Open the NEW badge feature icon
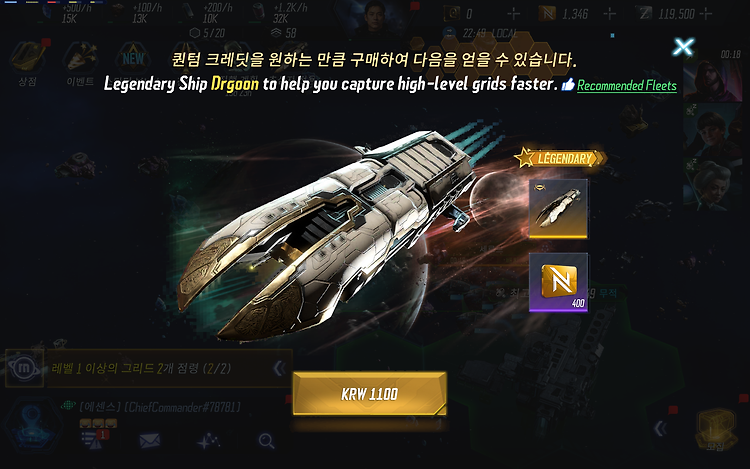 133,60
